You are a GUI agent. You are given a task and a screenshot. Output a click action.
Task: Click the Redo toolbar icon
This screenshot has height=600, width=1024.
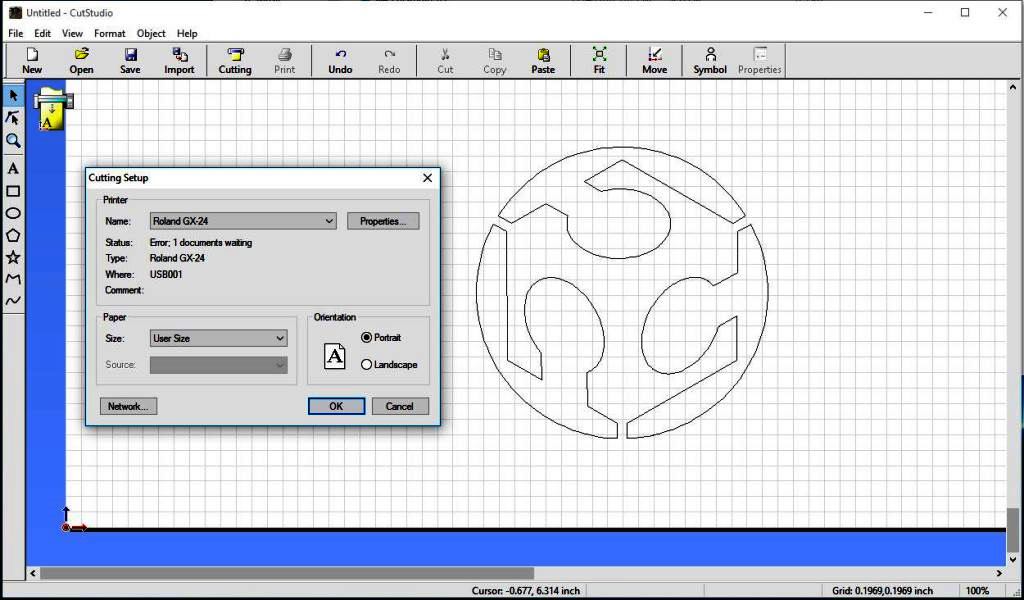click(x=389, y=61)
